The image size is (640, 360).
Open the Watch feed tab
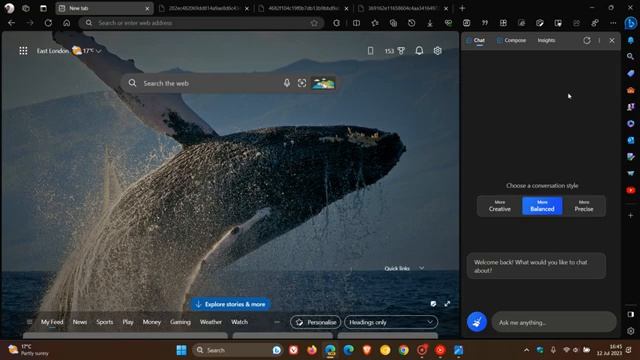(x=240, y=322)
